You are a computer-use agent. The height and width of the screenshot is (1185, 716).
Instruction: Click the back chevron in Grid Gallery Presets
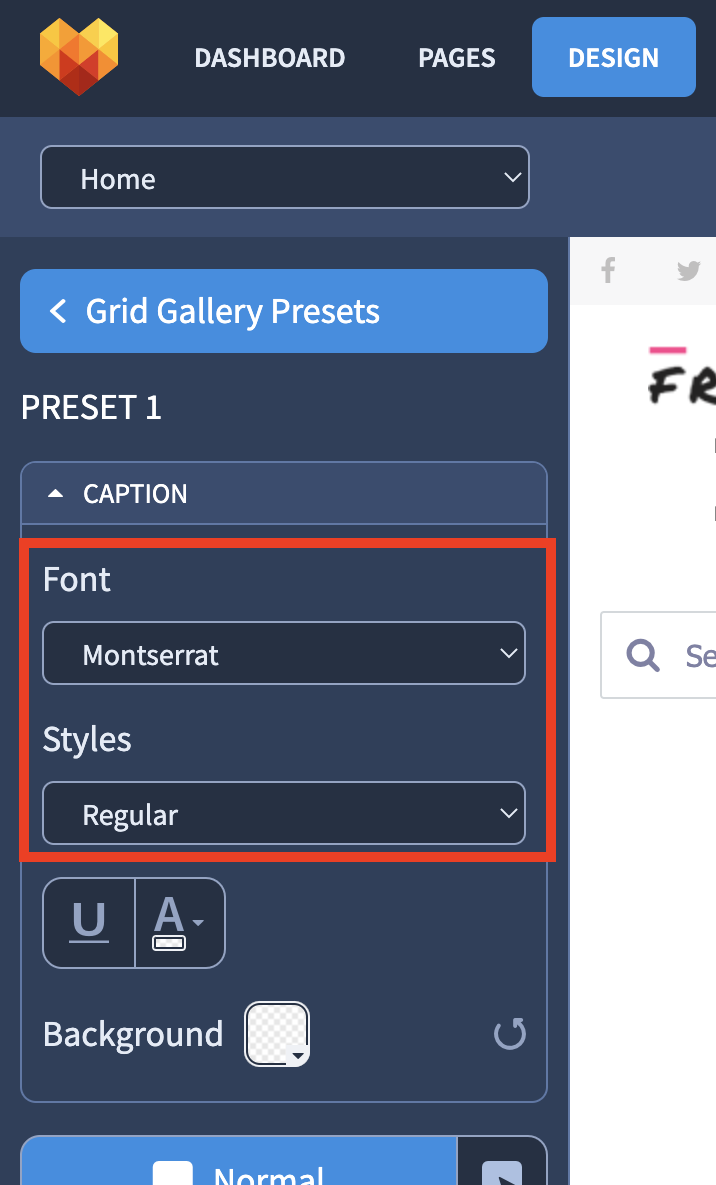[58, 311]
